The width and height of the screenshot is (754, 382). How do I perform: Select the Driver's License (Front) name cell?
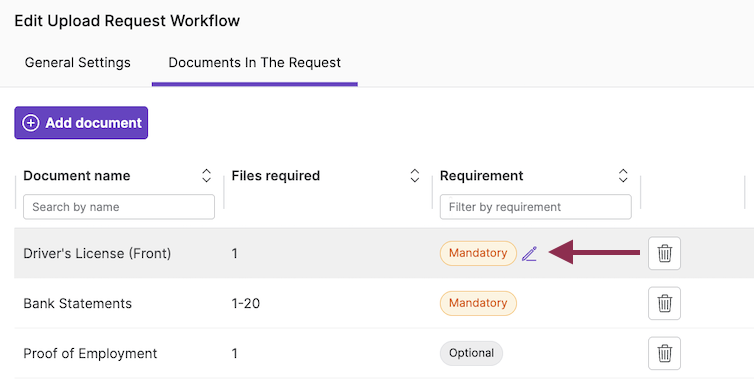[x=97, y=254]
